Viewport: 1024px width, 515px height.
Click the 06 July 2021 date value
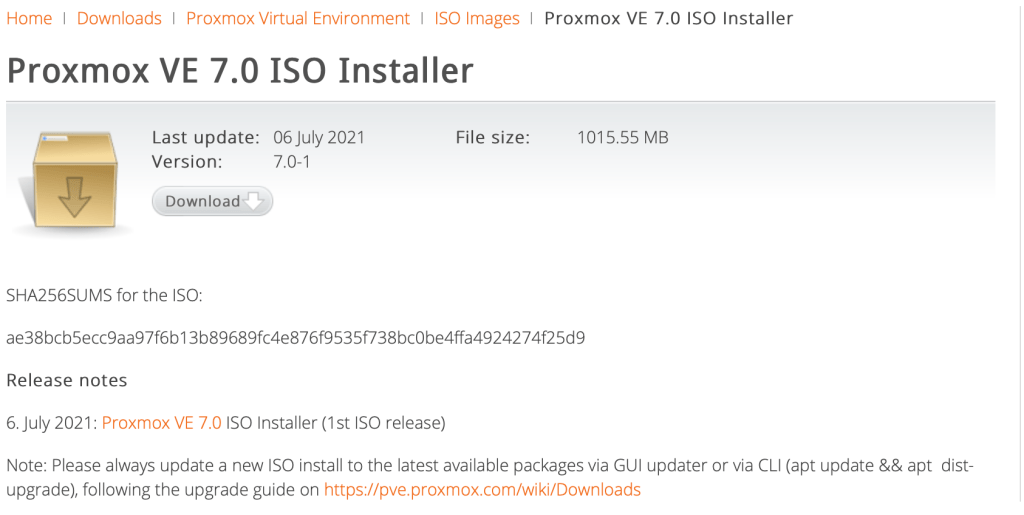click(319, 138)
